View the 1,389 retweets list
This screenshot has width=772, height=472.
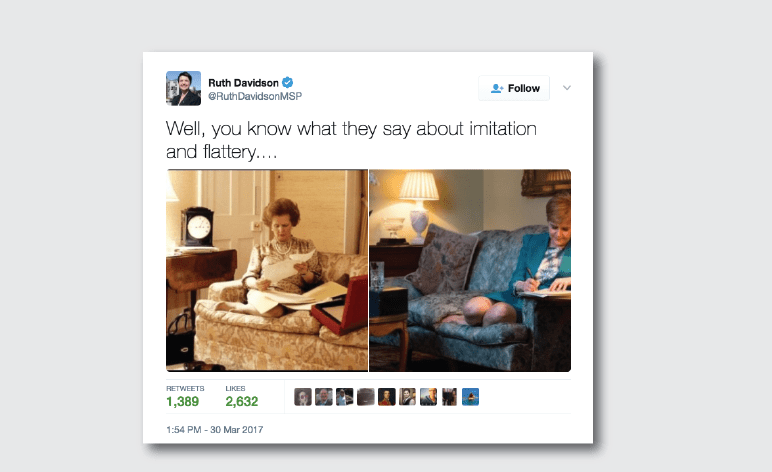click(x=185, y=396)
